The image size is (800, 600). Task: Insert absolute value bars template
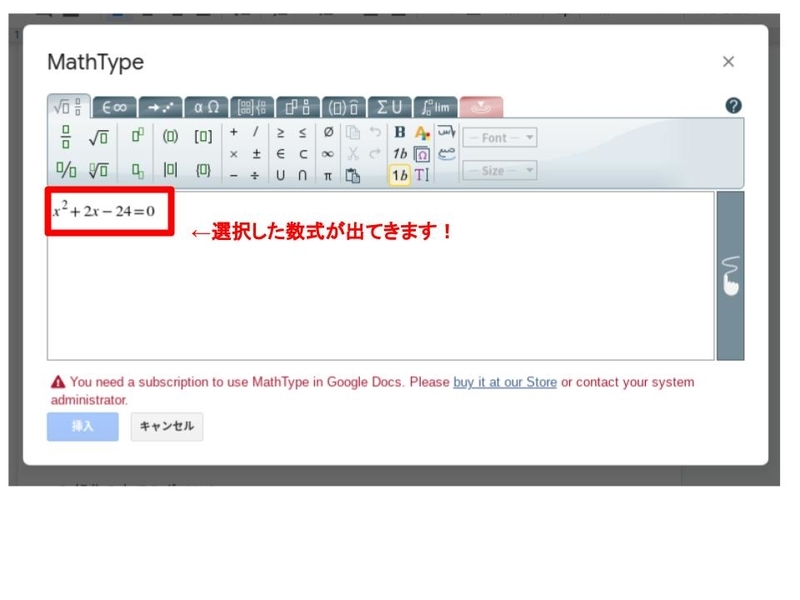click(170, 169)
